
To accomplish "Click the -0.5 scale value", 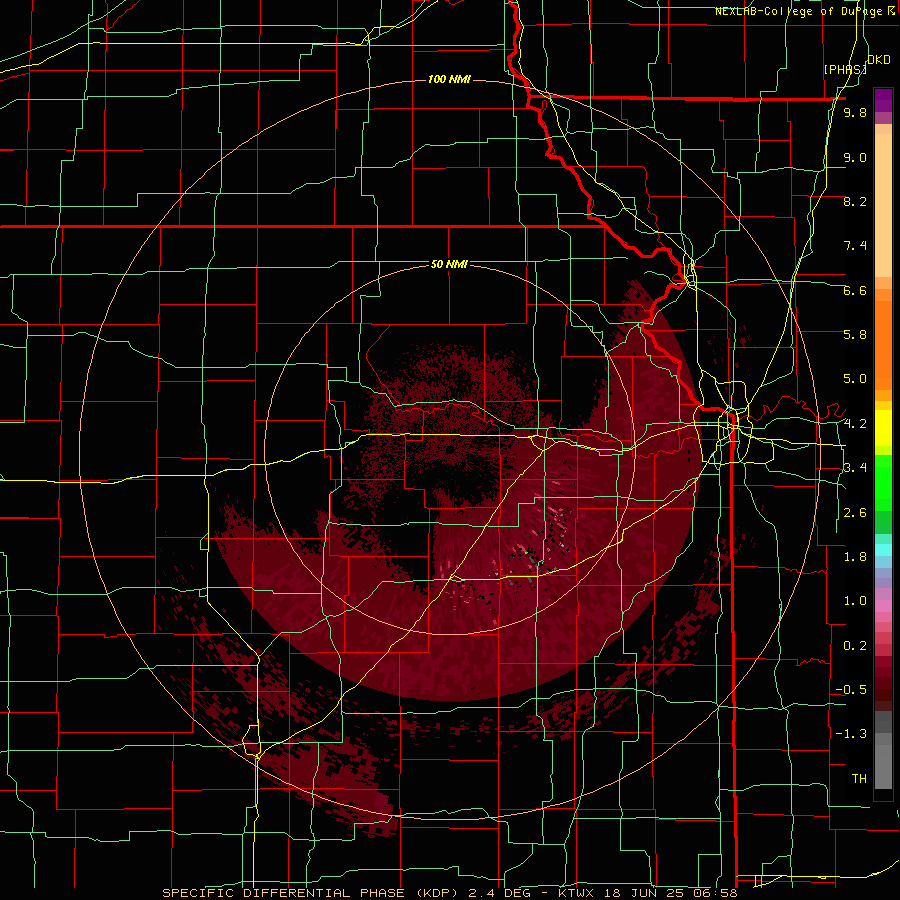I will (851, 690).
